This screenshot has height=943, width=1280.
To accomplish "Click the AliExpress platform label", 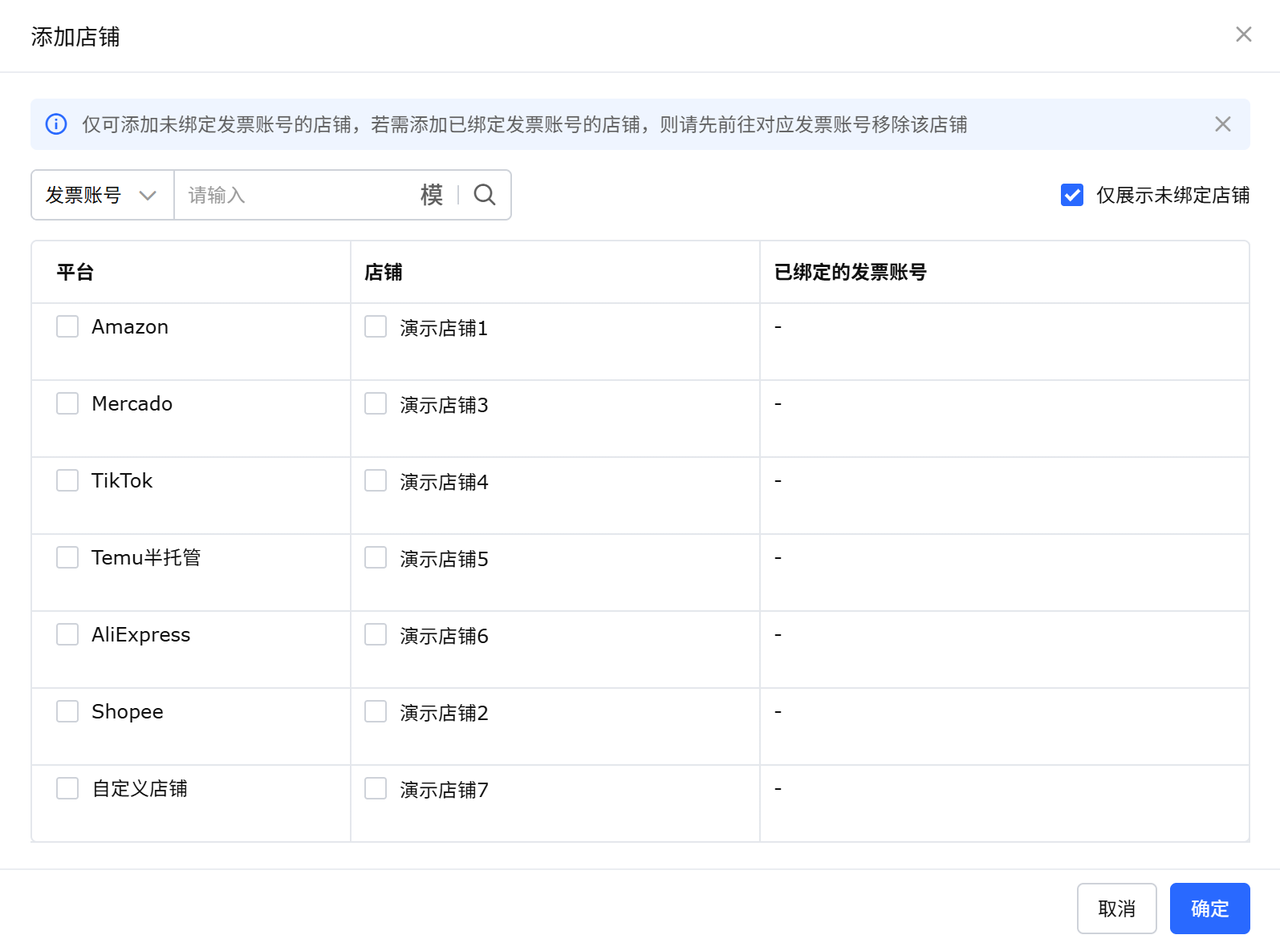I will pos(141,635).
